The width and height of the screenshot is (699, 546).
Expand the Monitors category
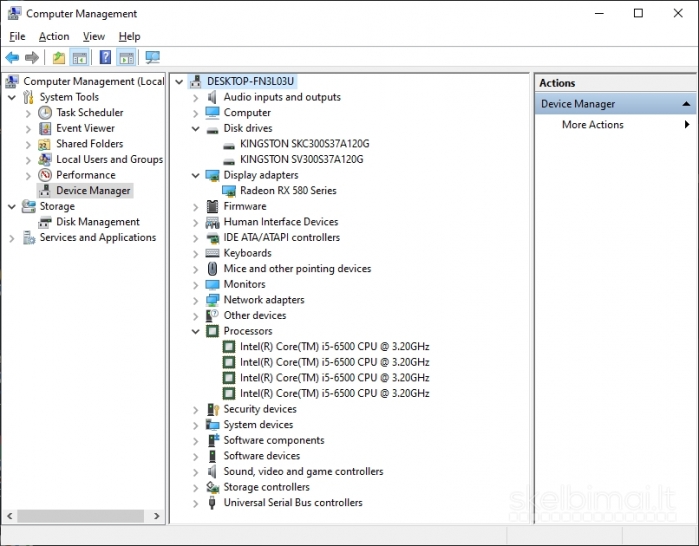tap(195, 285)
